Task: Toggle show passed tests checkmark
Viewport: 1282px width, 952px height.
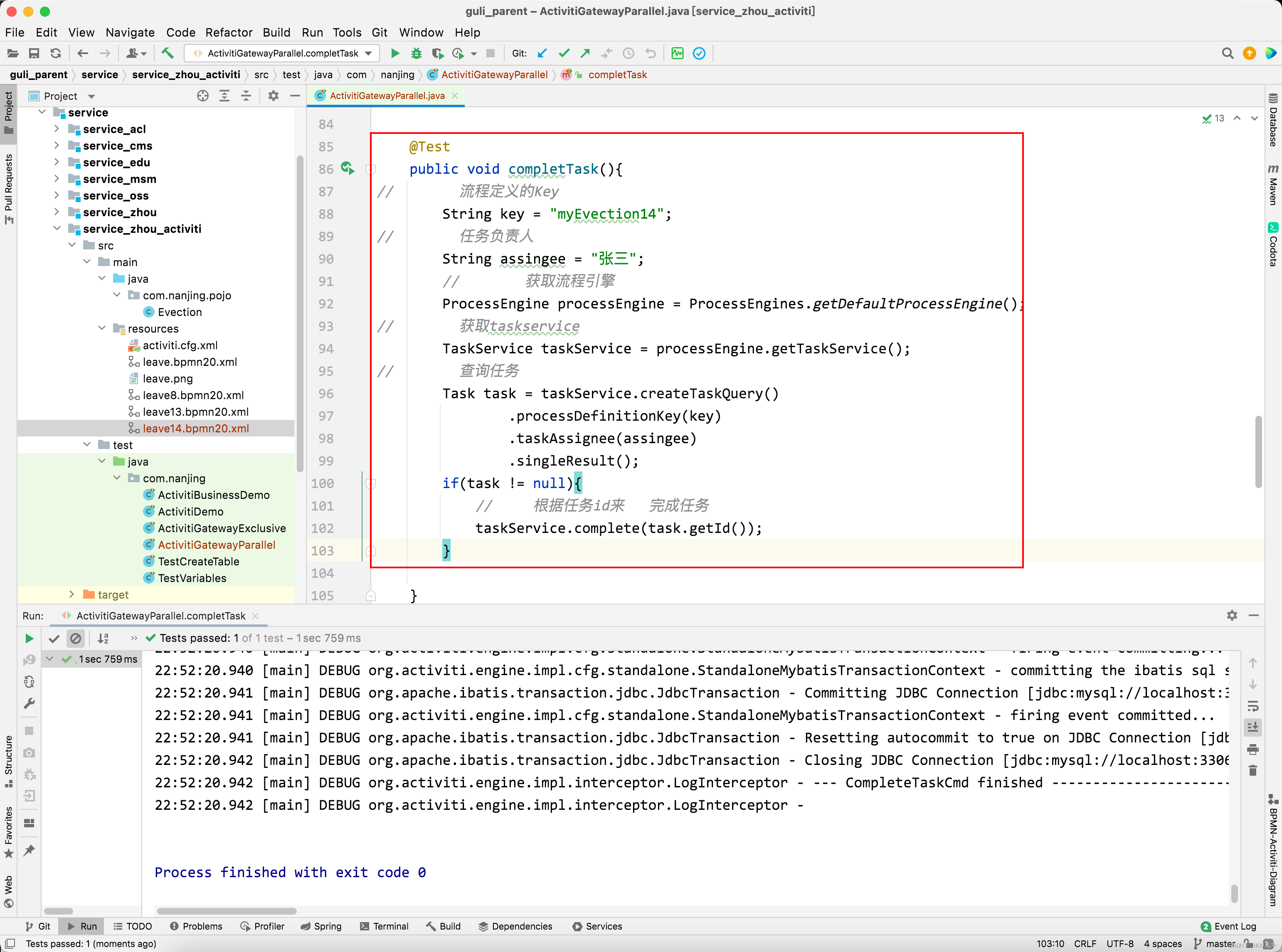Action: (54, 638)
